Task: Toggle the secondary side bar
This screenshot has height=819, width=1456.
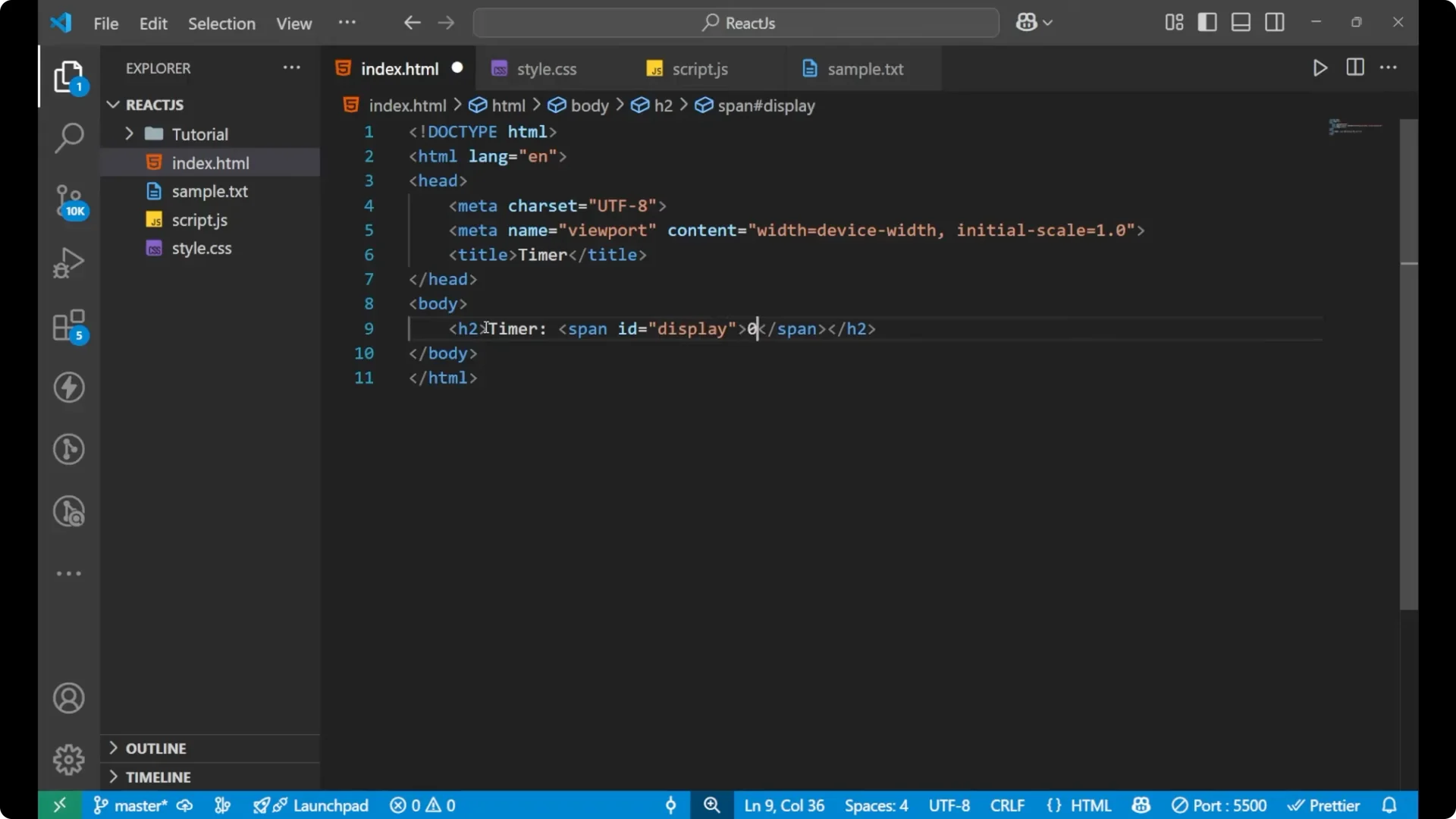Action: click(1275, 22)
